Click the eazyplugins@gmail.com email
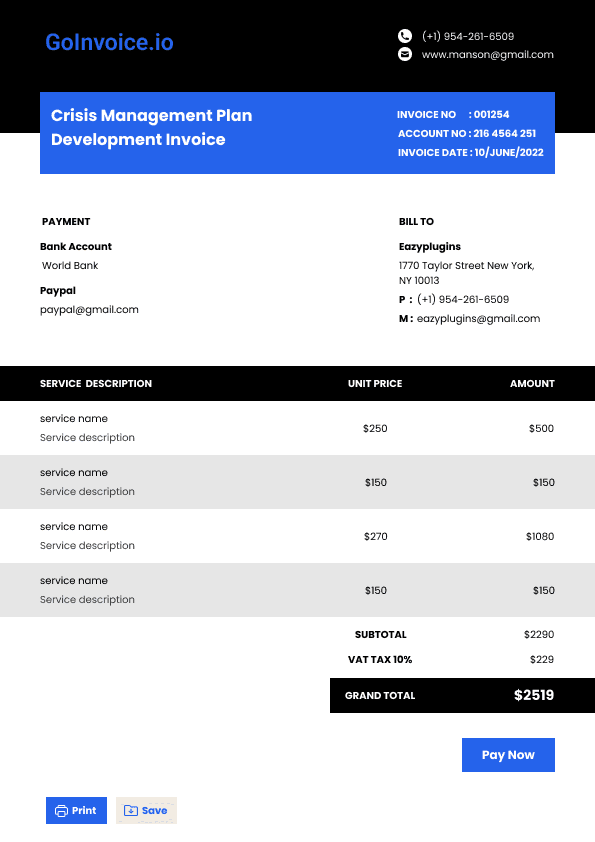 pyautogui.click(x=478, y=318)
